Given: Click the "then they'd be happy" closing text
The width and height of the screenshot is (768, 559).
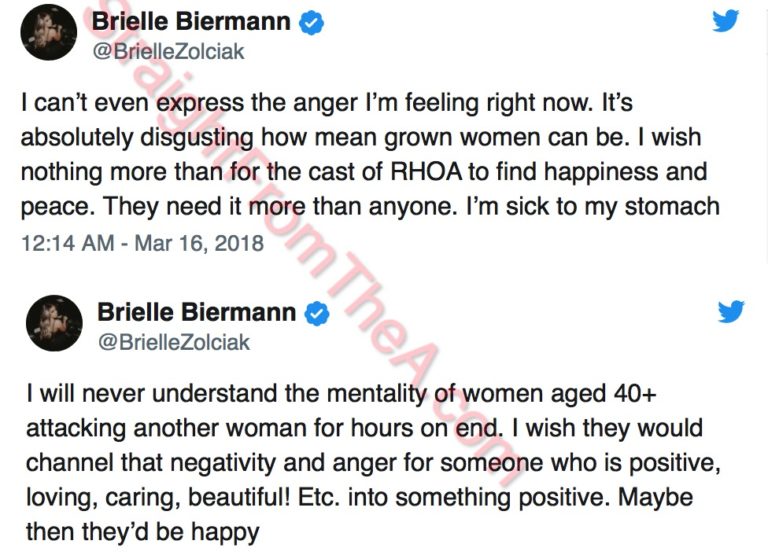Looking at the screenshot, I should click(x=140, y=531).
